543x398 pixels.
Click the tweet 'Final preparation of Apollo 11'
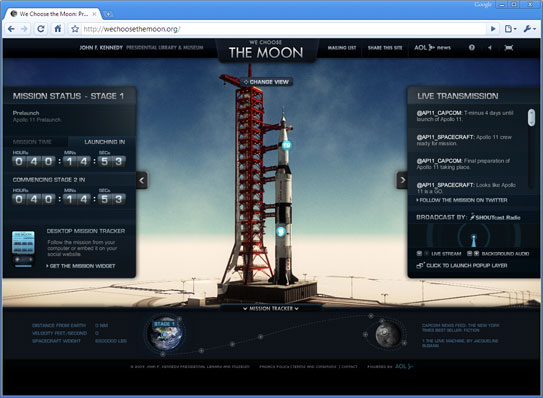(463, 164)
